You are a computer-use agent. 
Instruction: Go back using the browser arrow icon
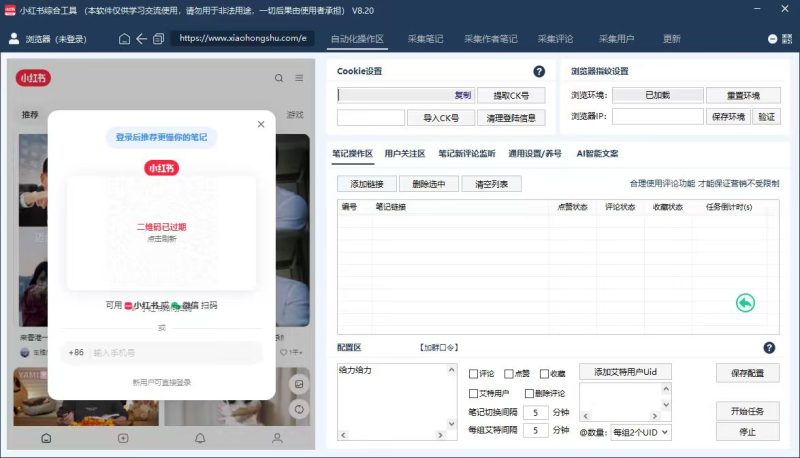[x=141, y=39]
